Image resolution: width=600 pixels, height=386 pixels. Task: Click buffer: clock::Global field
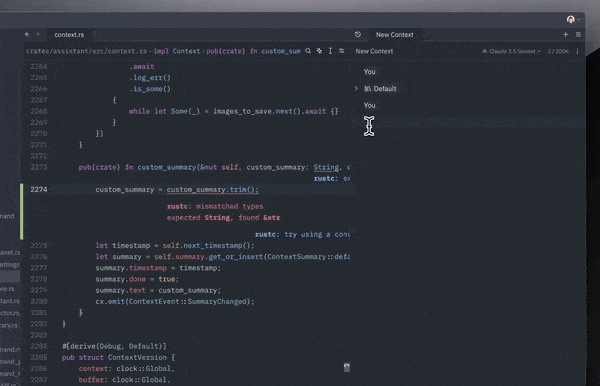coord(124,379)
